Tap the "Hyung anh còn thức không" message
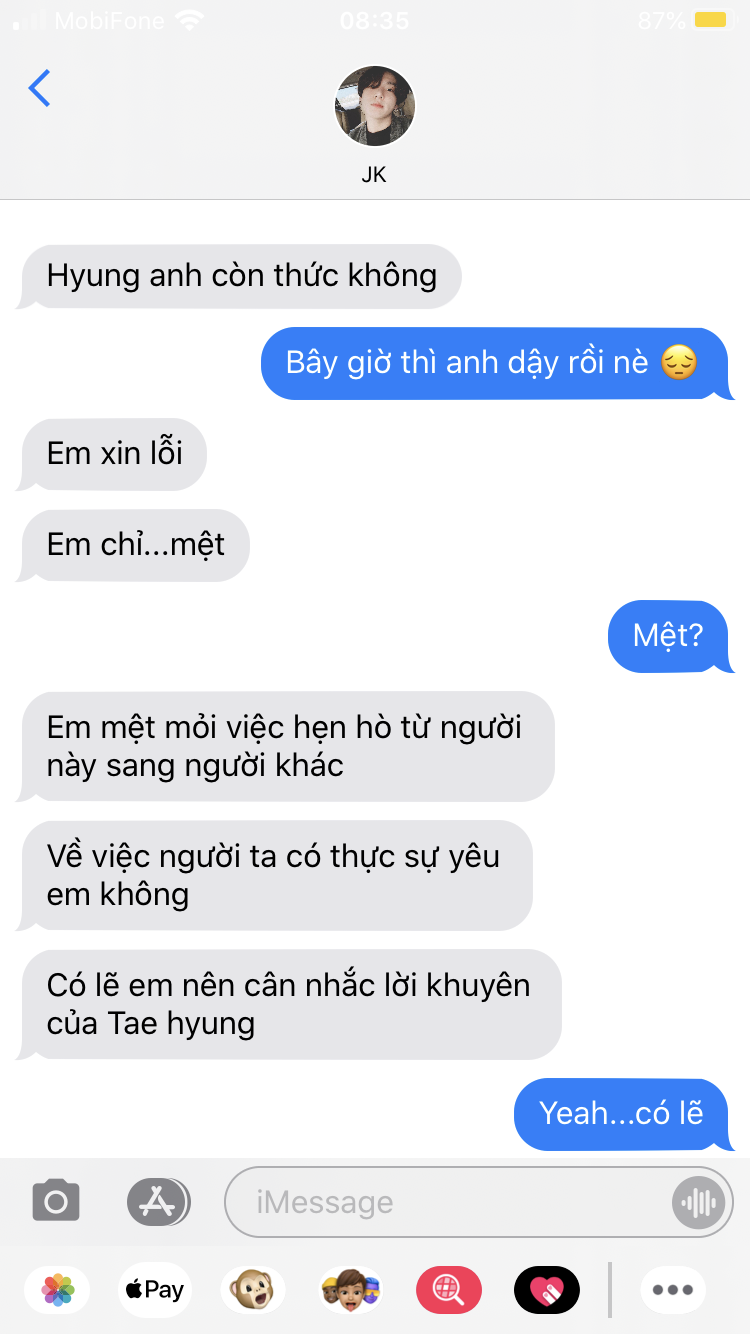Viewport: 750px width, 1334px height. [240, 275]
